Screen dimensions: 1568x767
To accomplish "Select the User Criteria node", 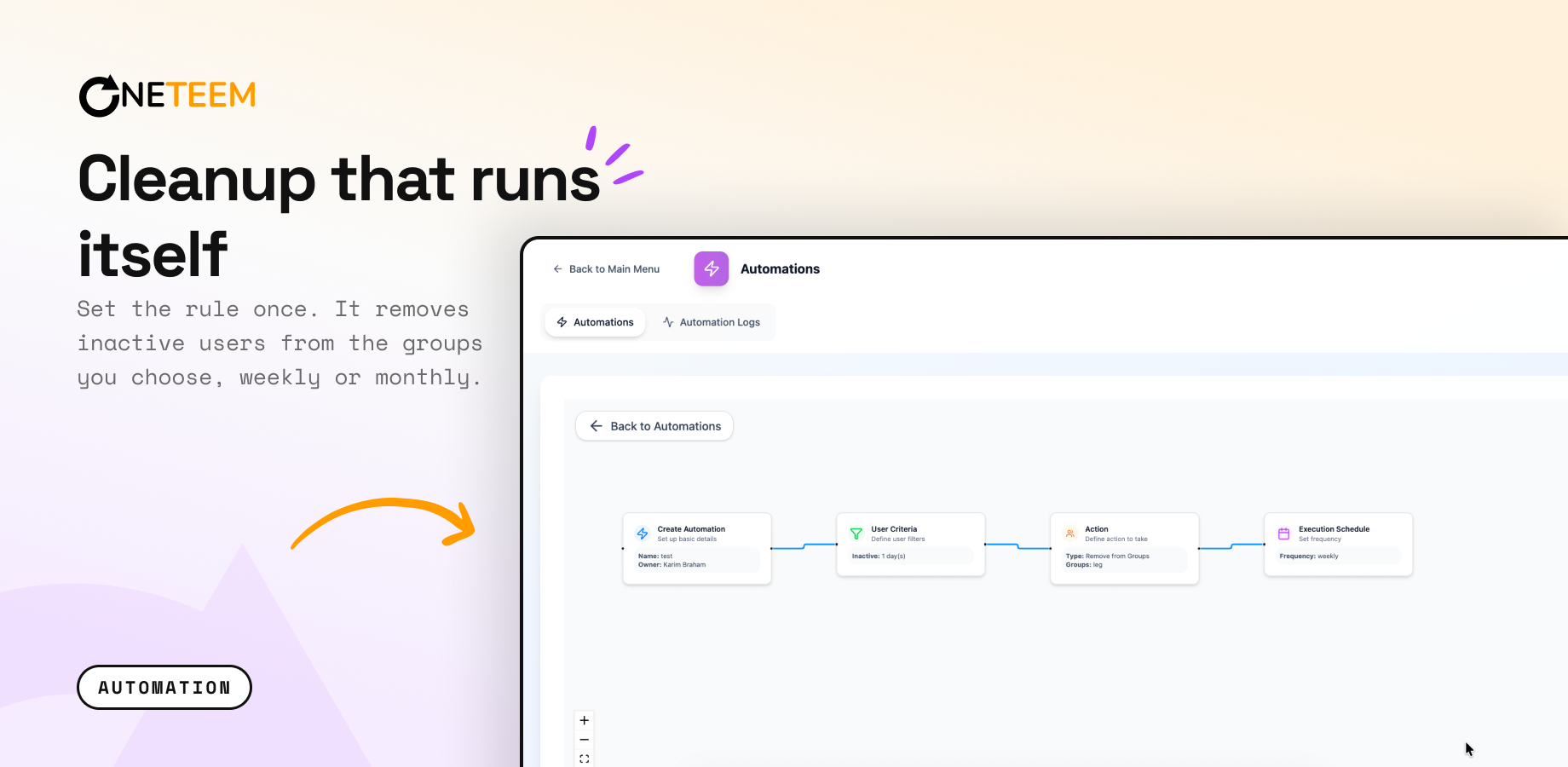I will pos(911,545).
